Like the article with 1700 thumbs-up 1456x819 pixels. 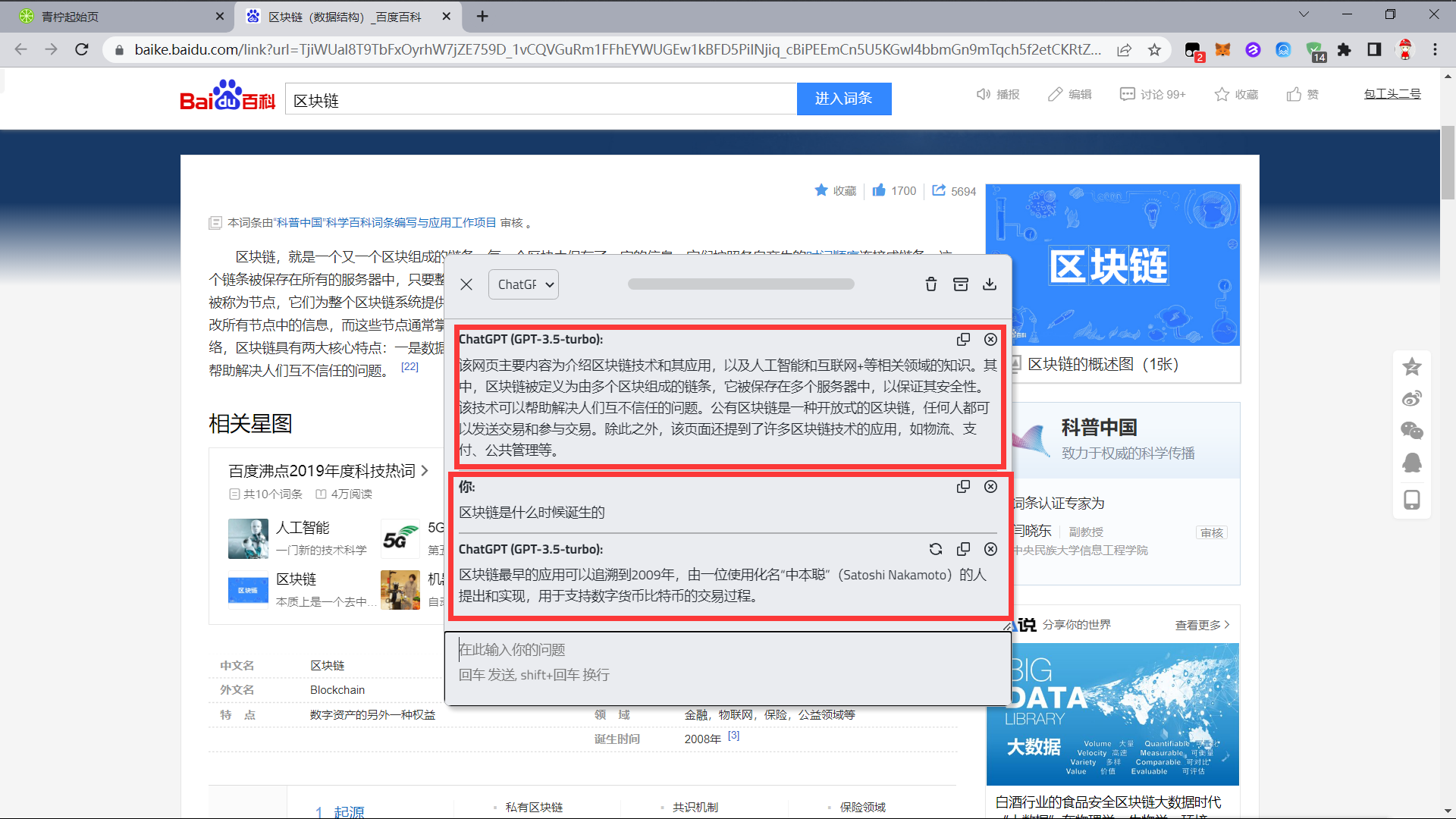click(x=879, y=190)
